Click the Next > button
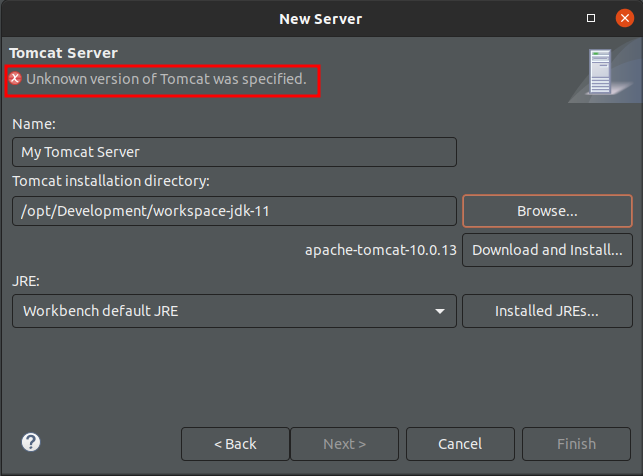The image size is (643, 476). pos(344,444)
